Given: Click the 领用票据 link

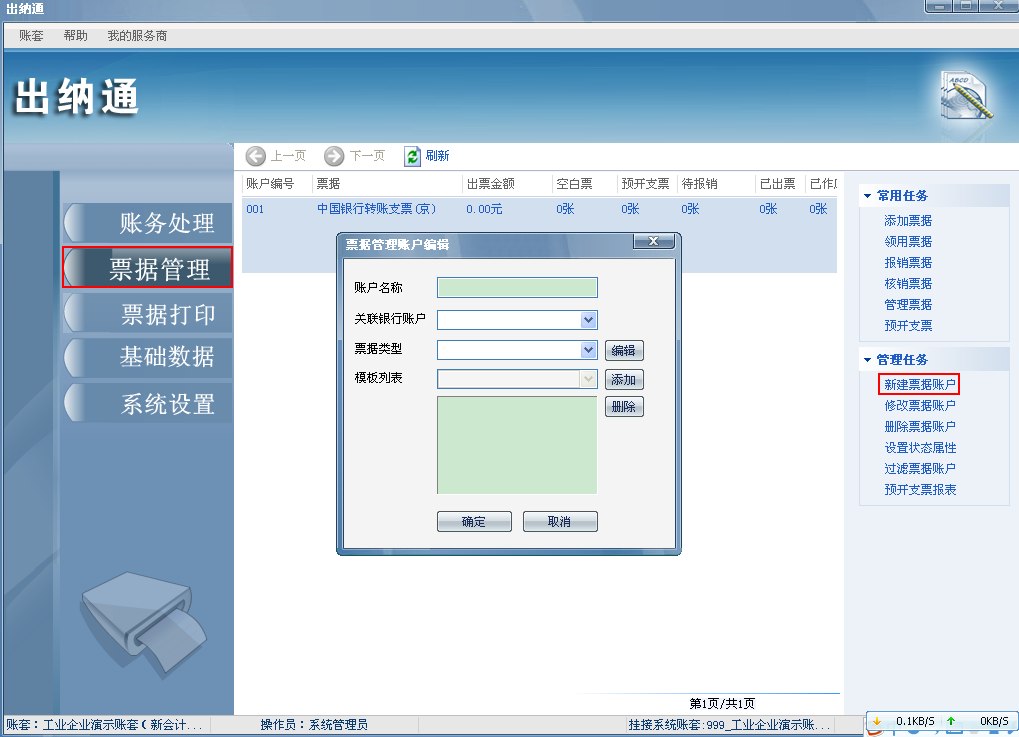Looking at the screenshot, I should (908, 242).
